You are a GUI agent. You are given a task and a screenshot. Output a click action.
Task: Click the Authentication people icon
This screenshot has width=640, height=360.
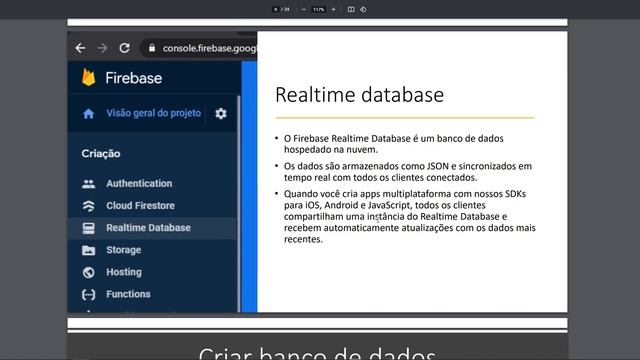click(89, 184)
